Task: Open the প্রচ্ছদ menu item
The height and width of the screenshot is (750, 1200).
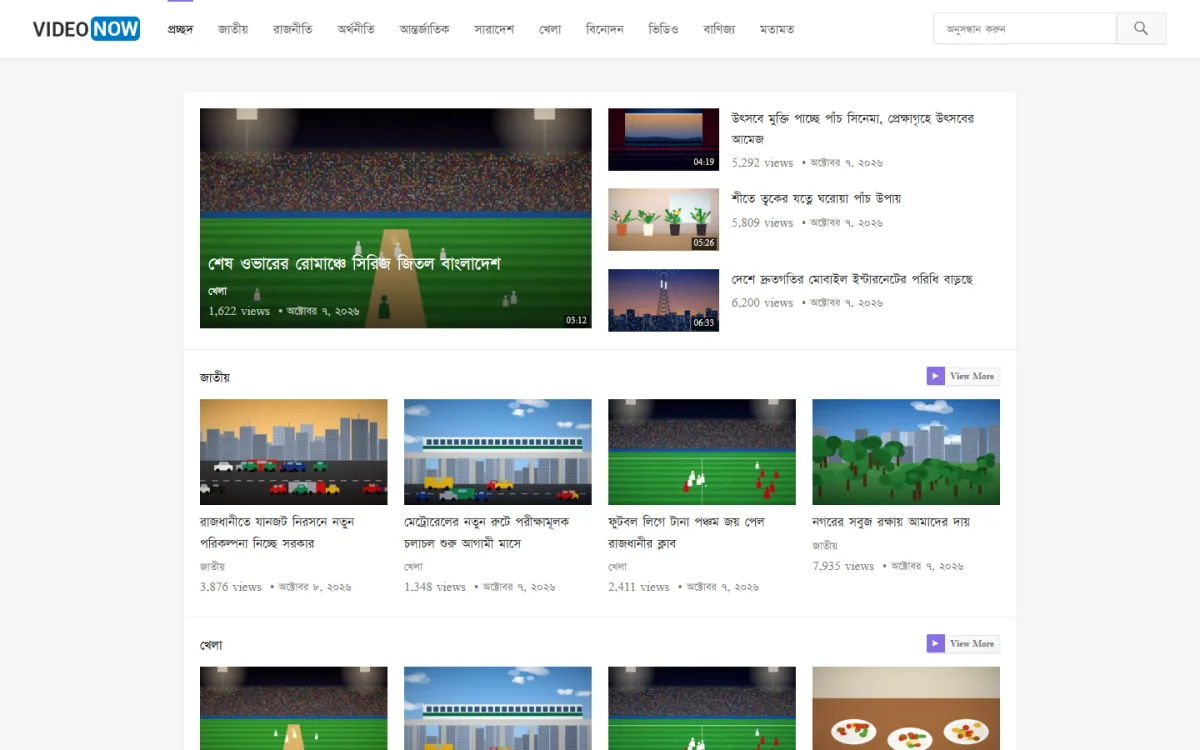Action: [x=180, y=29]
